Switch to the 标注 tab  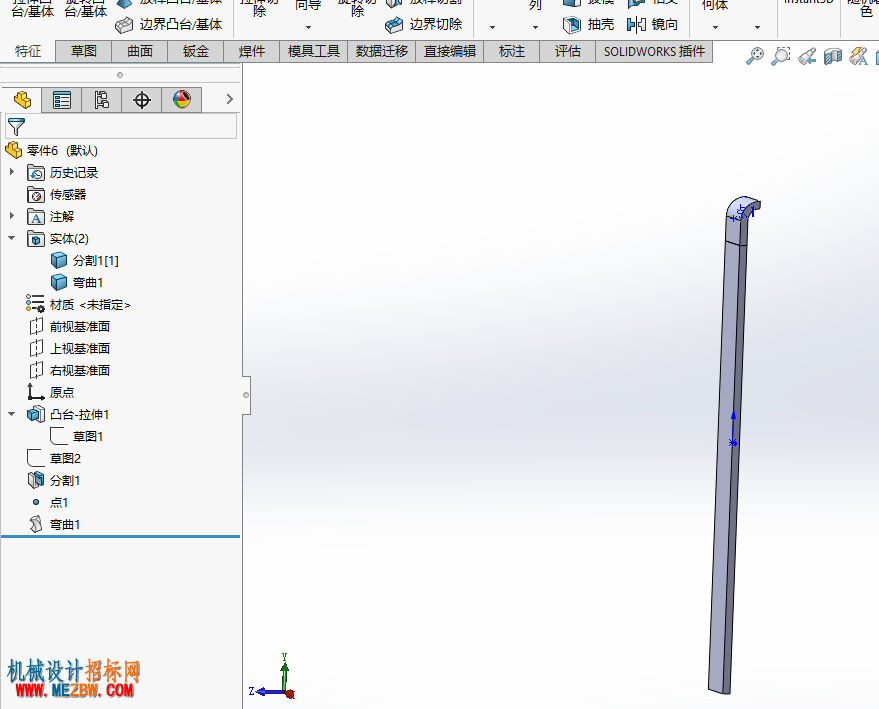point(512,52)
